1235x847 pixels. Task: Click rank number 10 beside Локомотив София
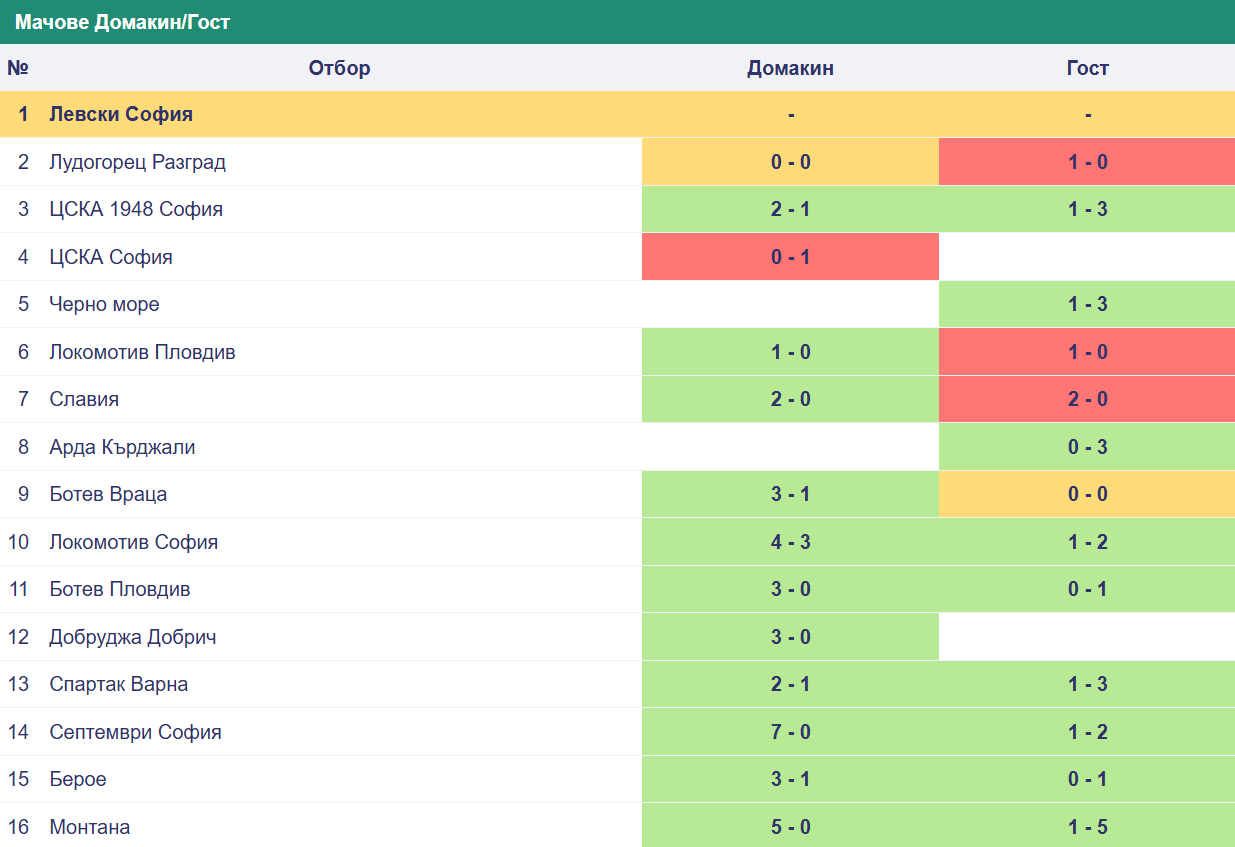tap(19, 542)
